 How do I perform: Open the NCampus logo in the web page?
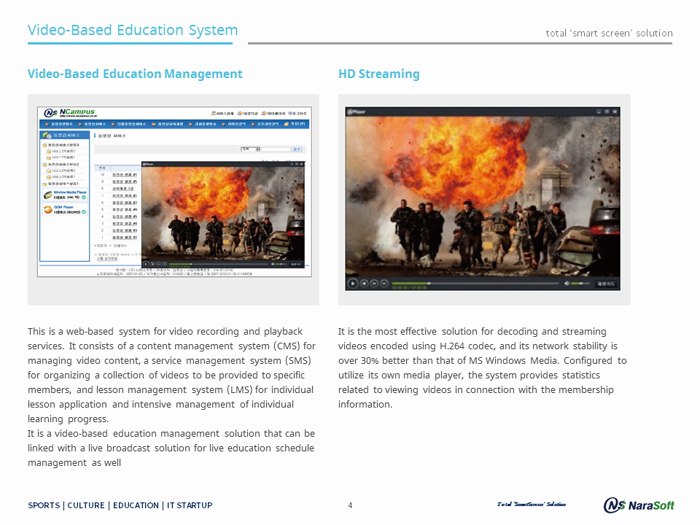[x=70, y=112]
